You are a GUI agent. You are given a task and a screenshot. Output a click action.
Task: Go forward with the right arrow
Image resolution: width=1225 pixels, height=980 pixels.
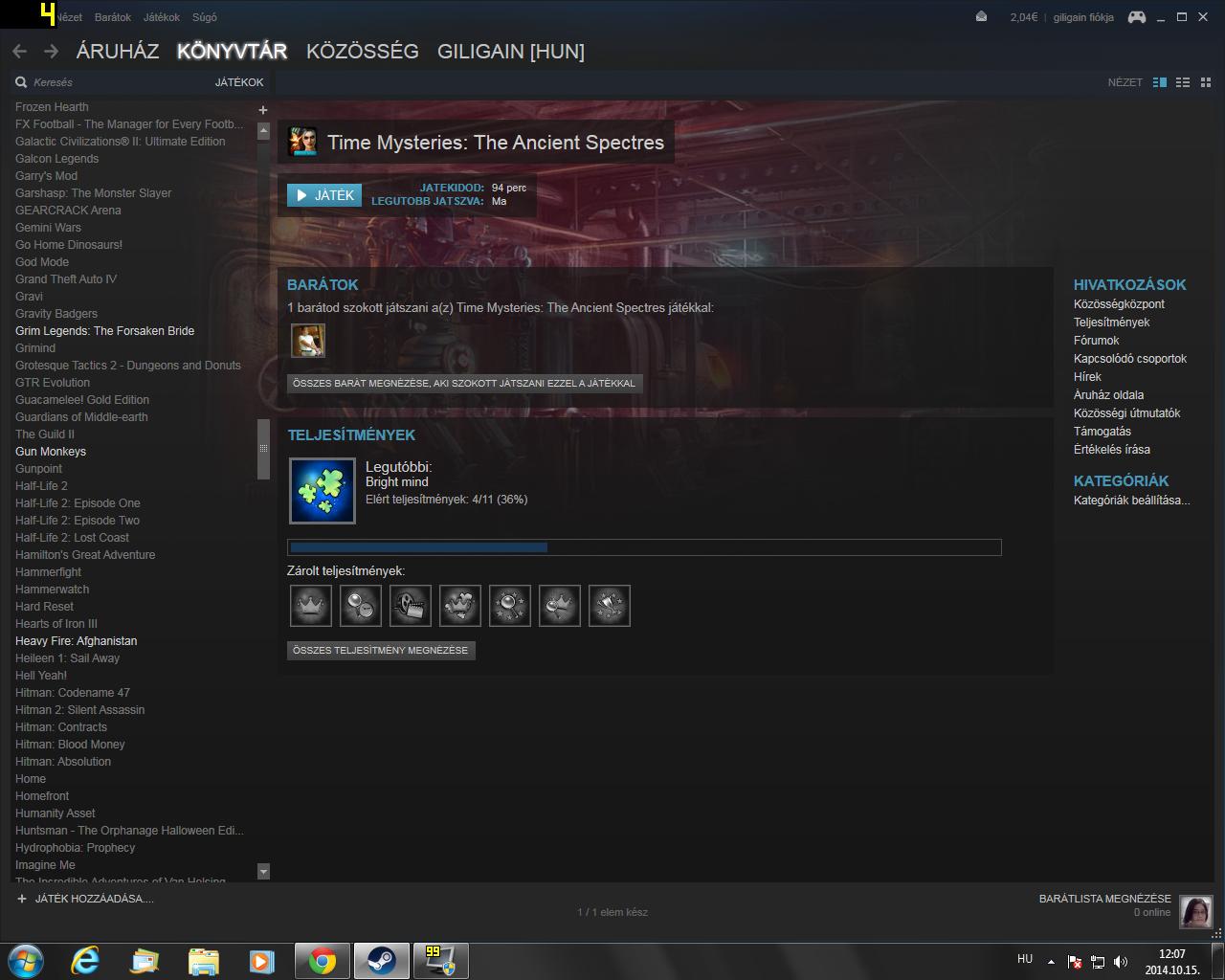coord(51,52)
